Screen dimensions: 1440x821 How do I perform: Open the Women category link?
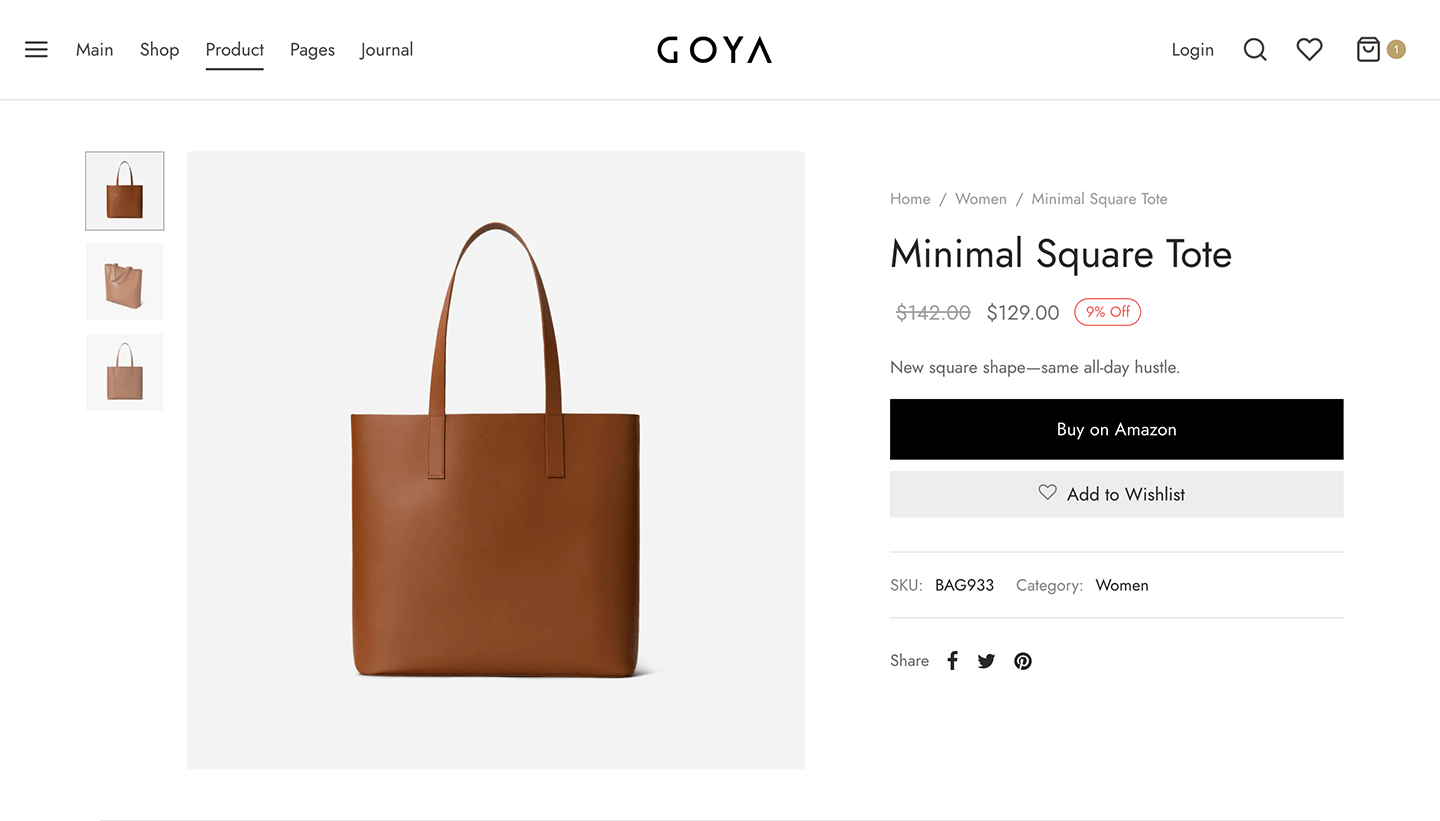click(x=1122, y=585)
